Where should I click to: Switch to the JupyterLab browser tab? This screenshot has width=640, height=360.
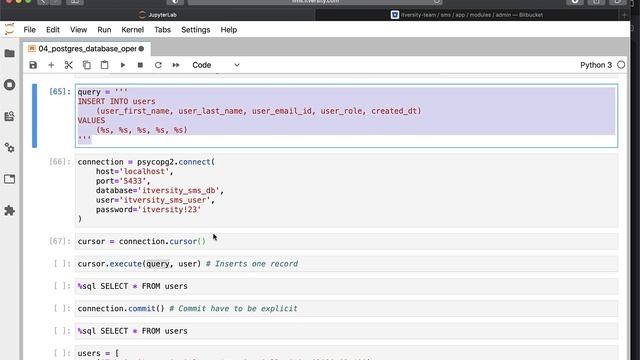158,15
